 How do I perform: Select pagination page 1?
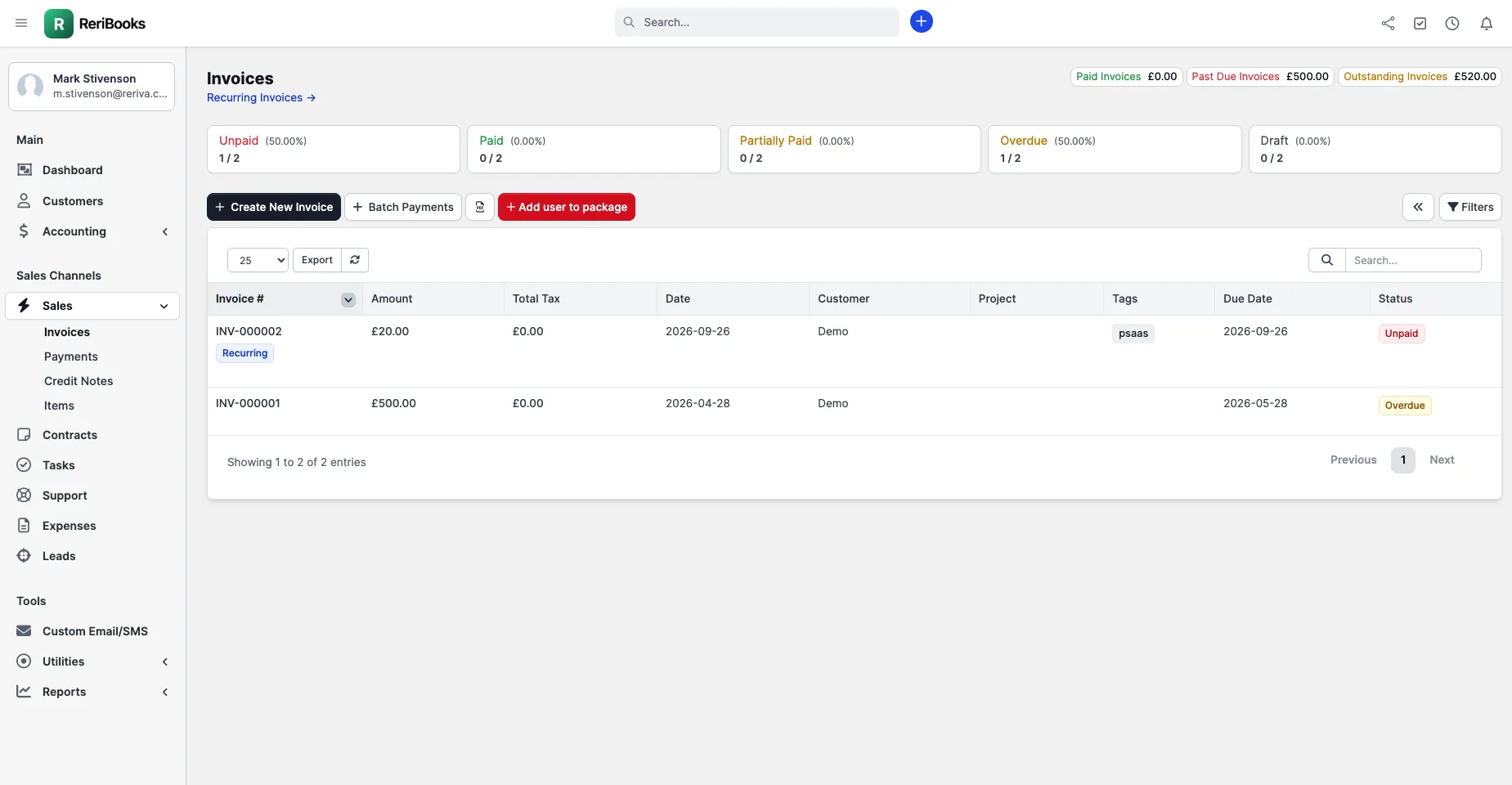coord(1403,460)
